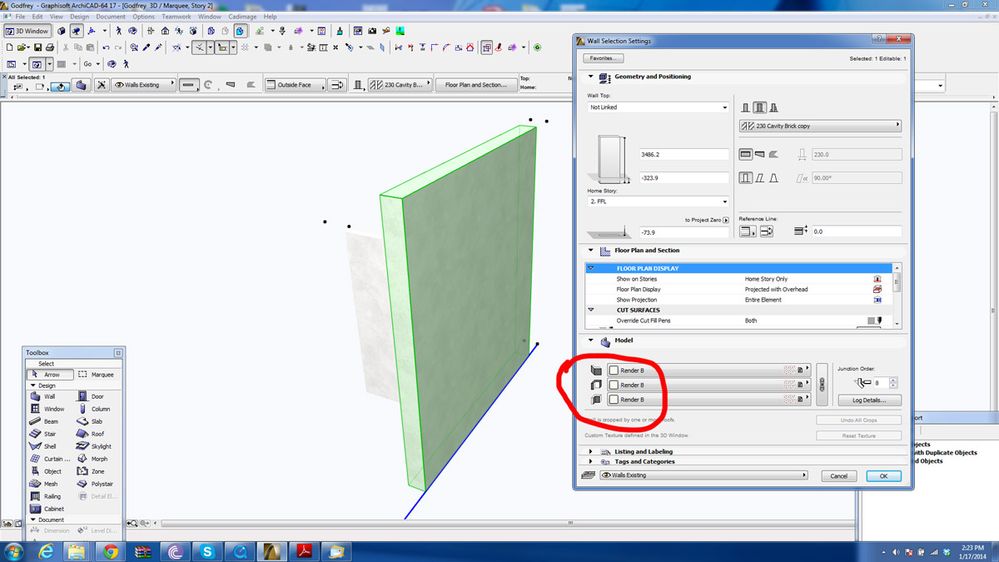Open the '230 Cavity Brick copy' composite list

coord(820,126)
